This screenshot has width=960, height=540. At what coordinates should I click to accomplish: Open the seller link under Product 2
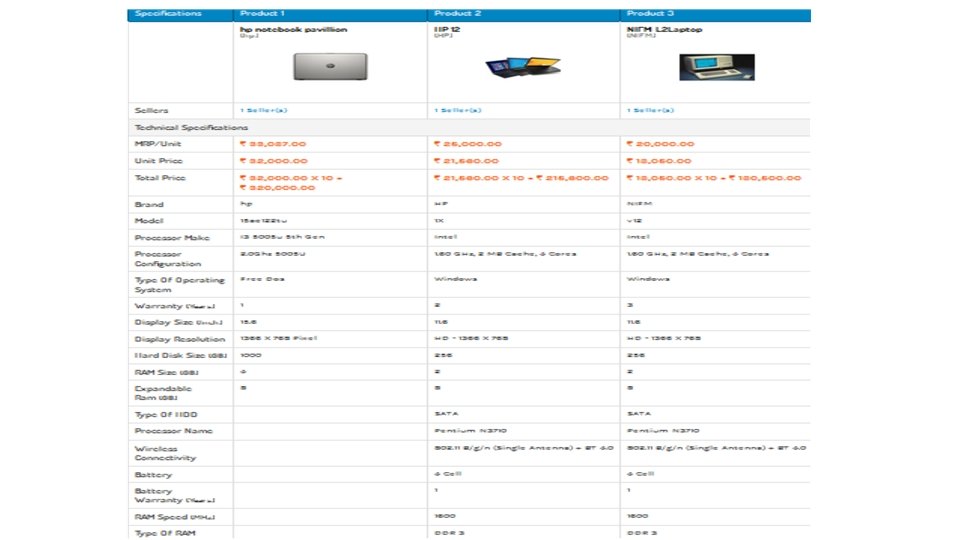(457, 110)
